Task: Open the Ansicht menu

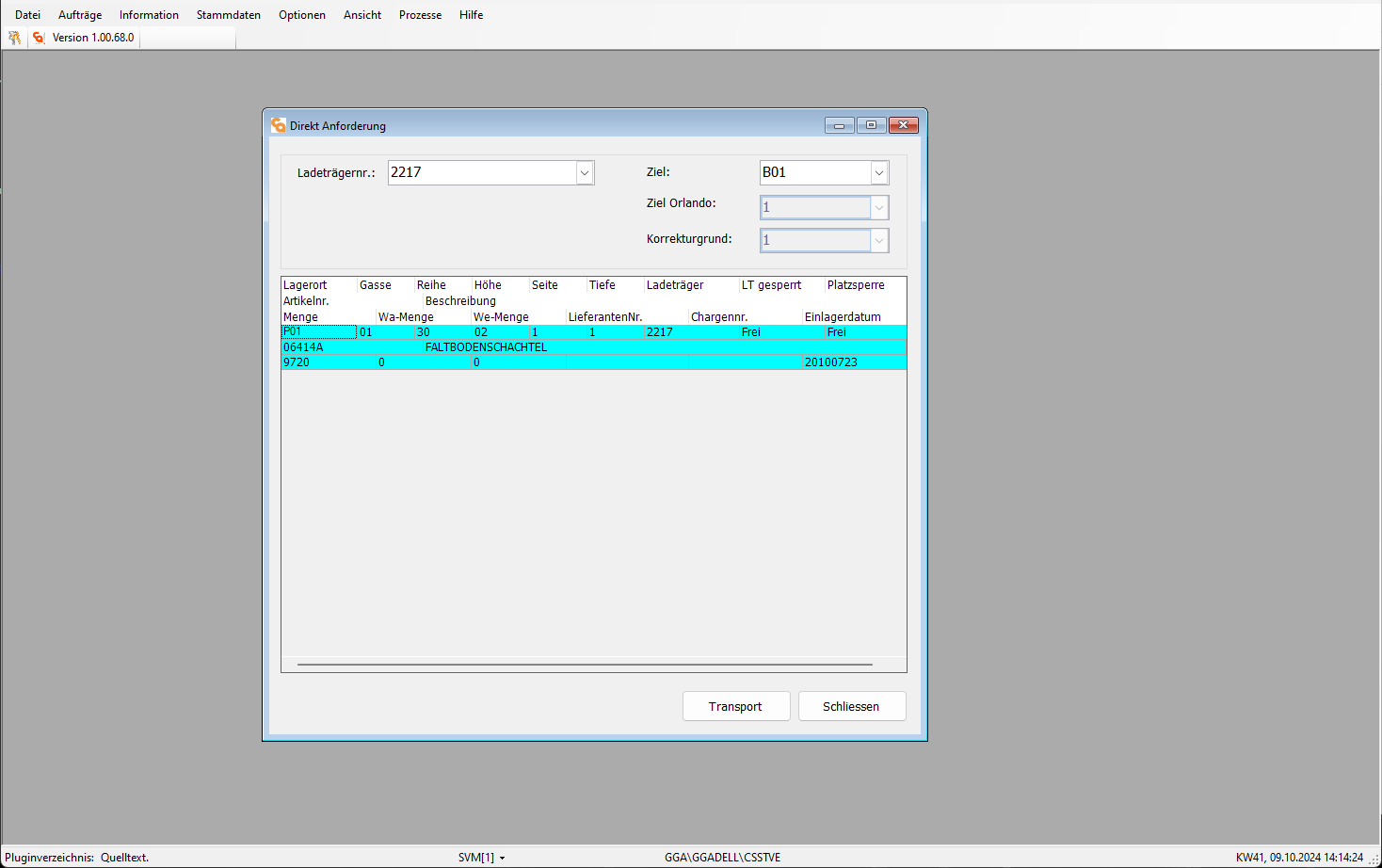Action: click(x=362, y=15)
